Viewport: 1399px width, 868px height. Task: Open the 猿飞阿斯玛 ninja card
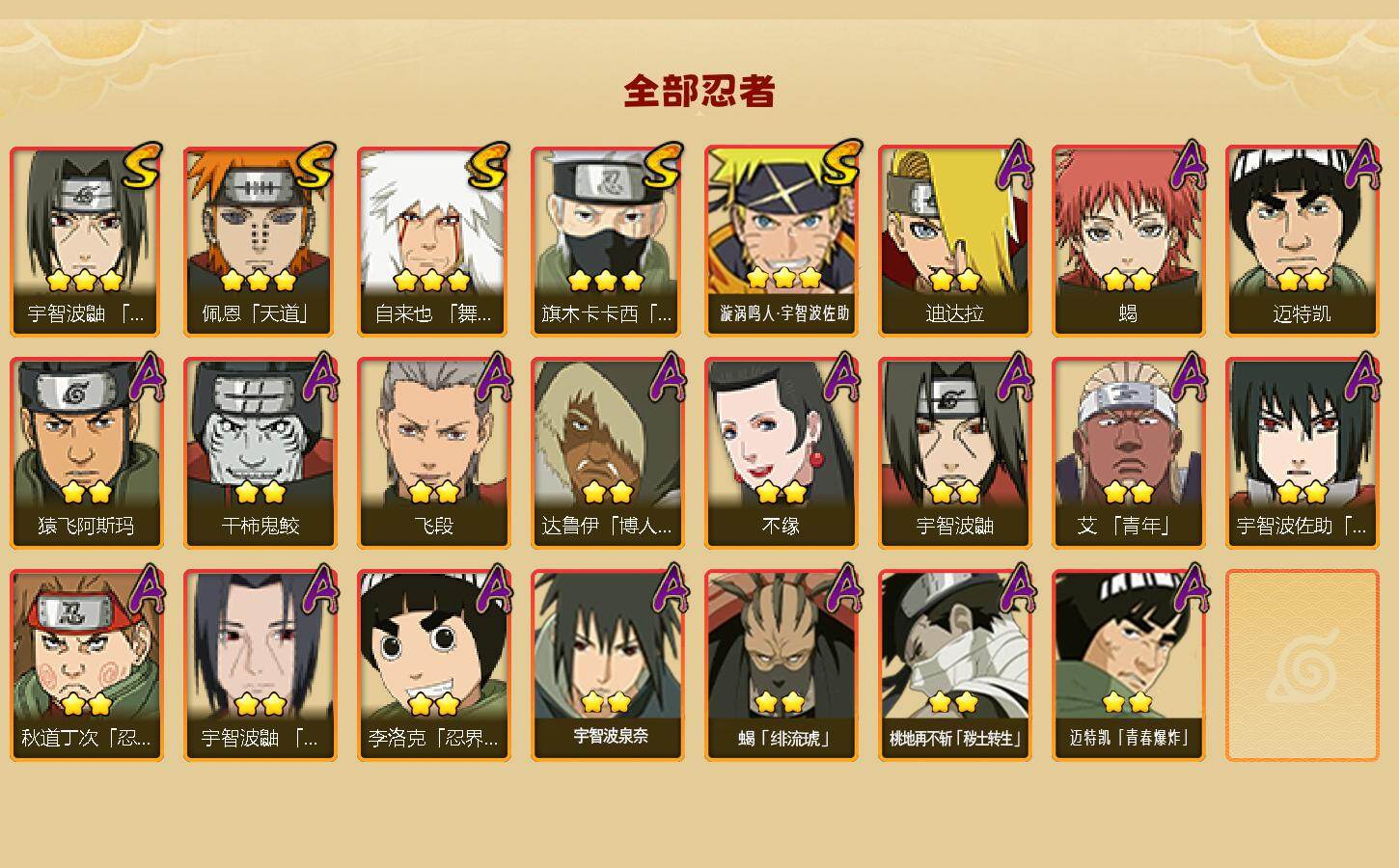(87, 453)
